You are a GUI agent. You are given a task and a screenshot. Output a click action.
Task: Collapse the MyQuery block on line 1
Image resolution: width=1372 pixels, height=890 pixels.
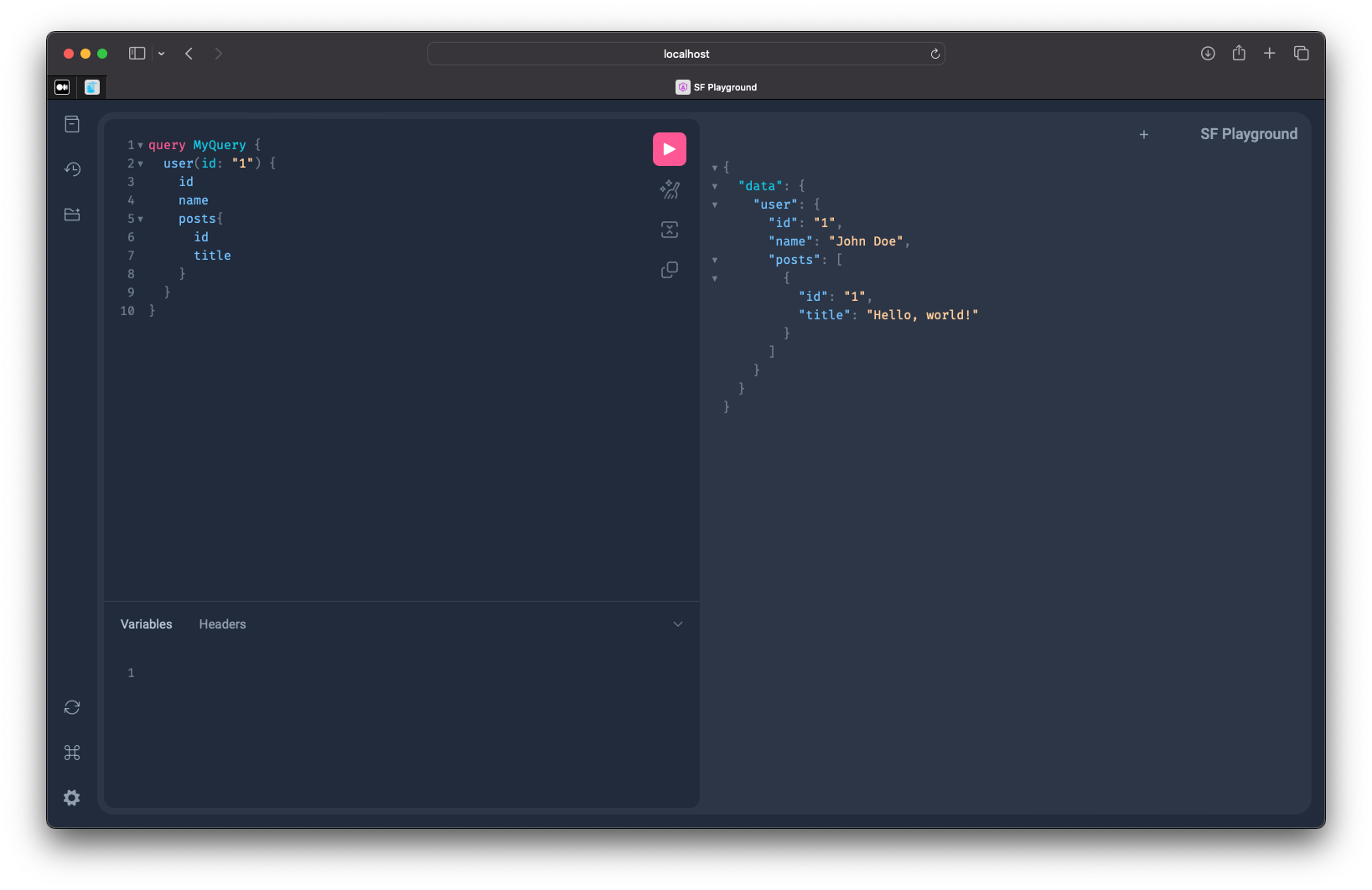point(140,146)
